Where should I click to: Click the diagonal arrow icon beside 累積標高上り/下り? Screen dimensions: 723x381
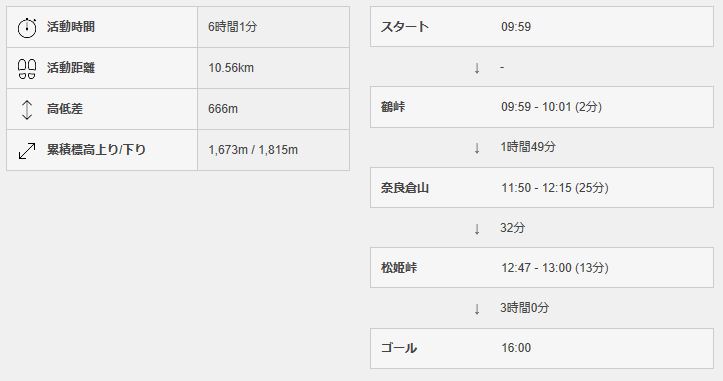click(x=27, y=150)
